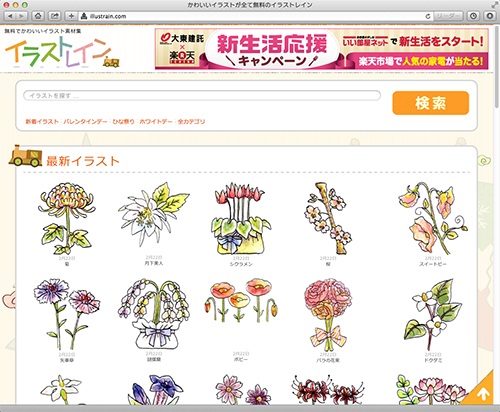Image resolution: width=500 pixels, height=412 pixels.
Task: Open the バラの花束 rose bouquet illustration
Action: click(328, 315)
